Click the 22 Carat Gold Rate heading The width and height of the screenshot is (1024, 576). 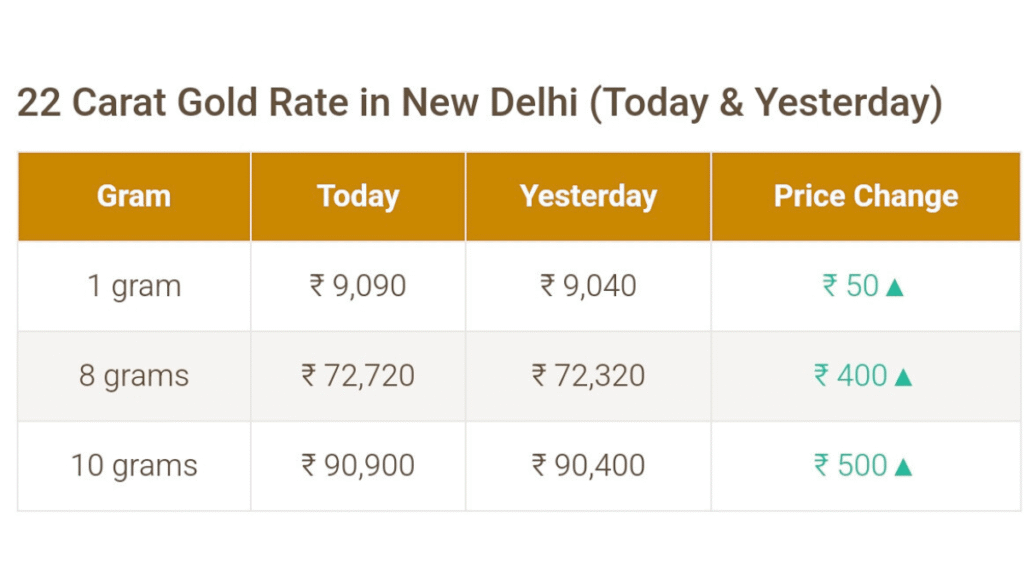click(x=480, y=103)
